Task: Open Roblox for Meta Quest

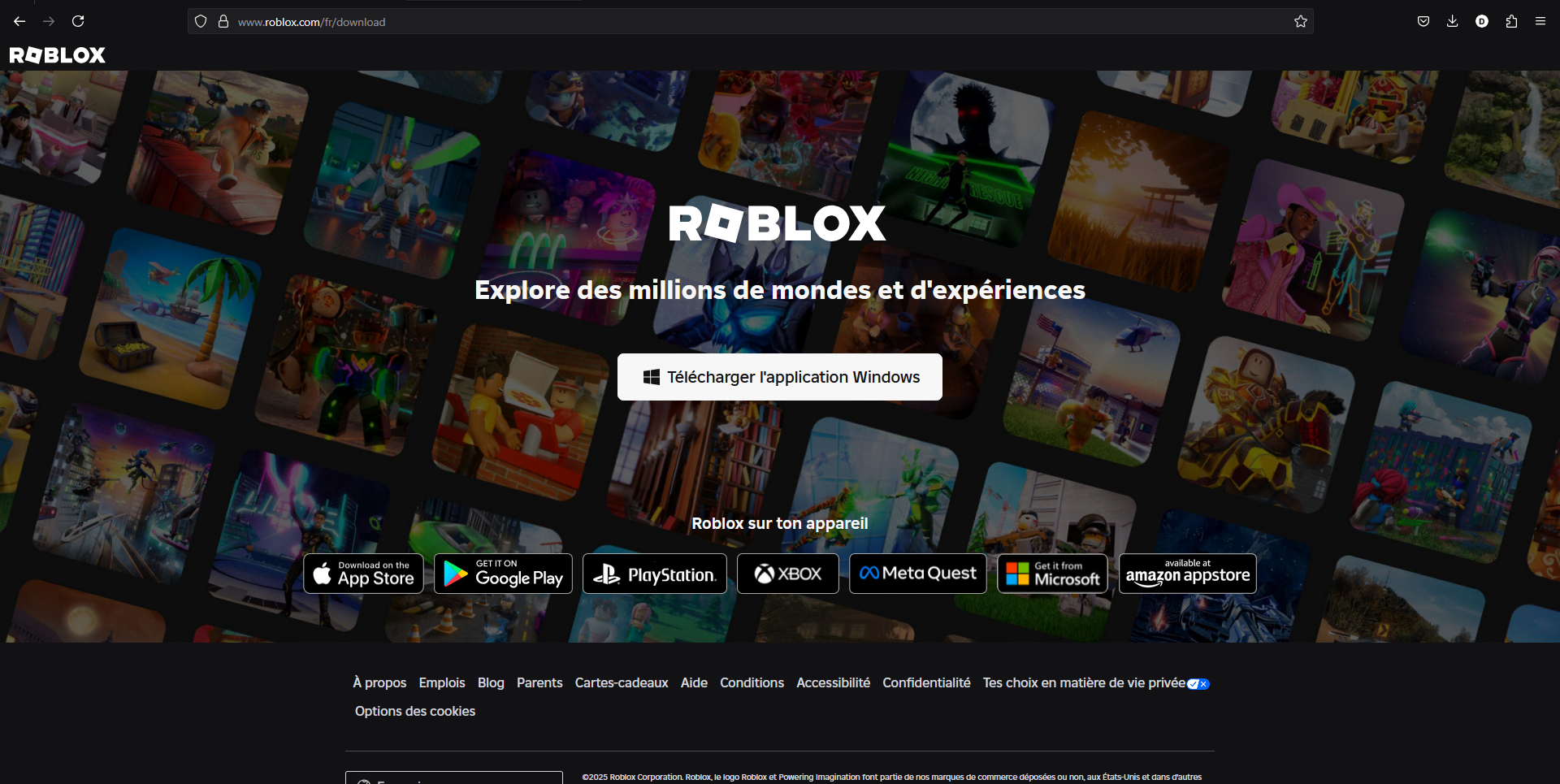Action: tap(917, 573)
